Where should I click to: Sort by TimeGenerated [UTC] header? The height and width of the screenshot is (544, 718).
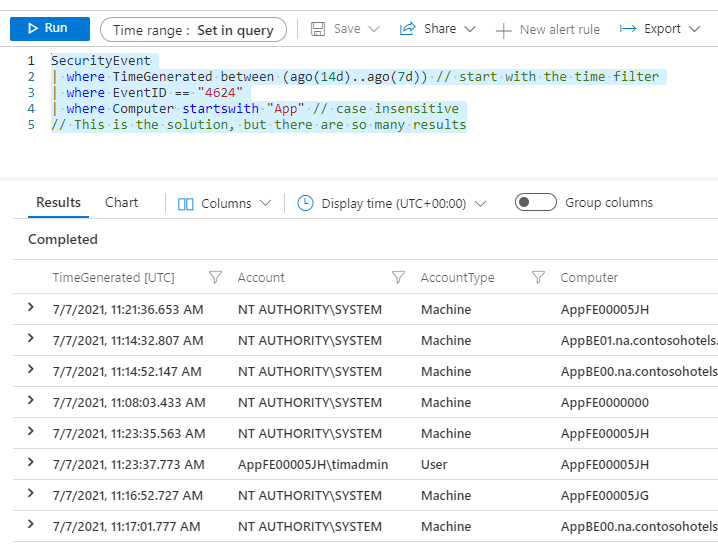(x=114, y=277)
